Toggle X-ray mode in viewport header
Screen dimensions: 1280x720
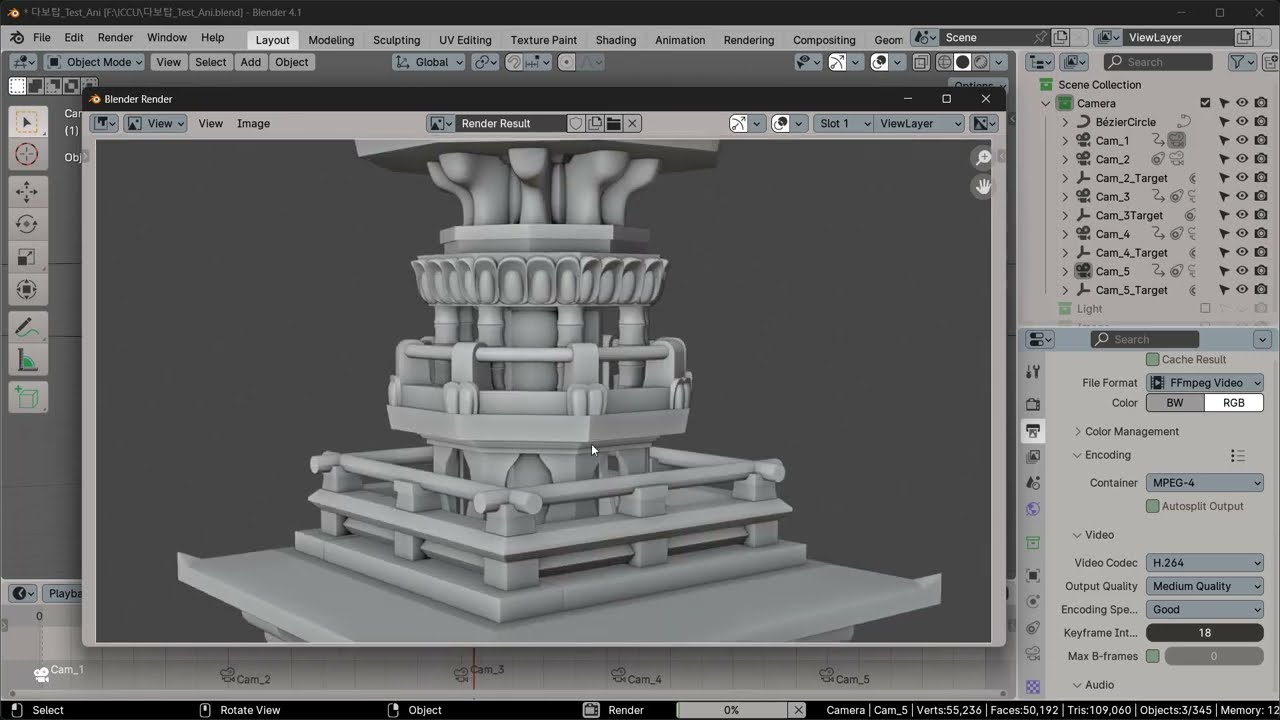[920, 62]
